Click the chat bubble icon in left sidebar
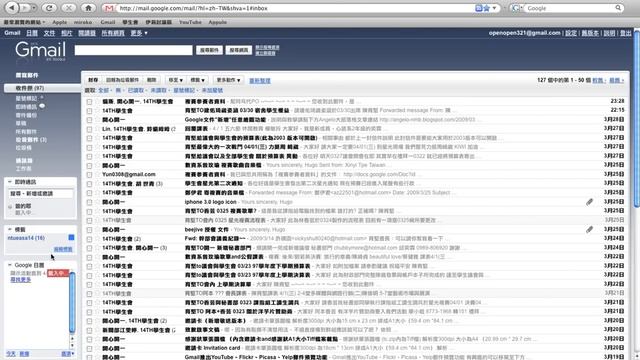 tap(42, 106)
